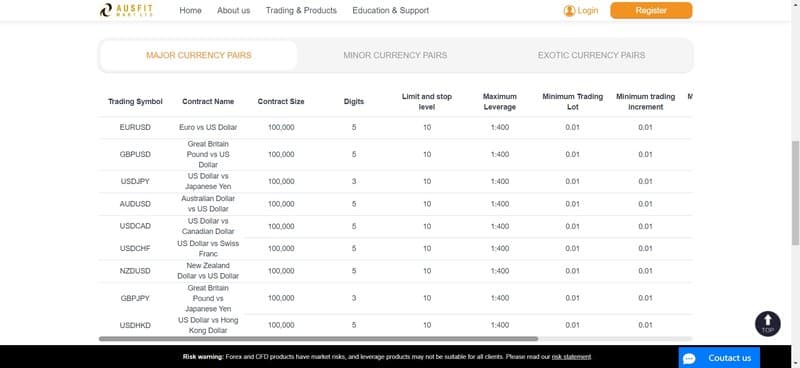
Task: Click the Maximum Leverage column header
Action: pyautogui.click(x=499, y=102)
